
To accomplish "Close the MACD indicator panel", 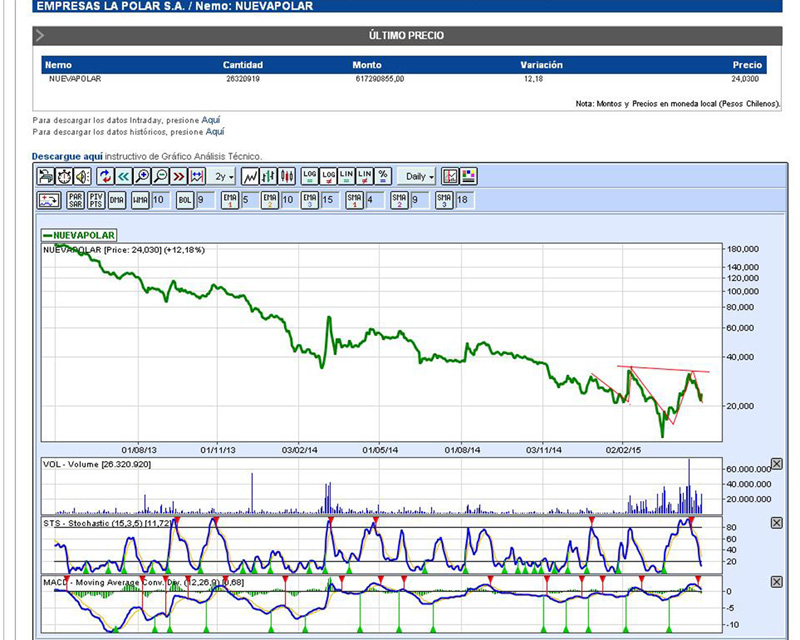I will (776, 582).
